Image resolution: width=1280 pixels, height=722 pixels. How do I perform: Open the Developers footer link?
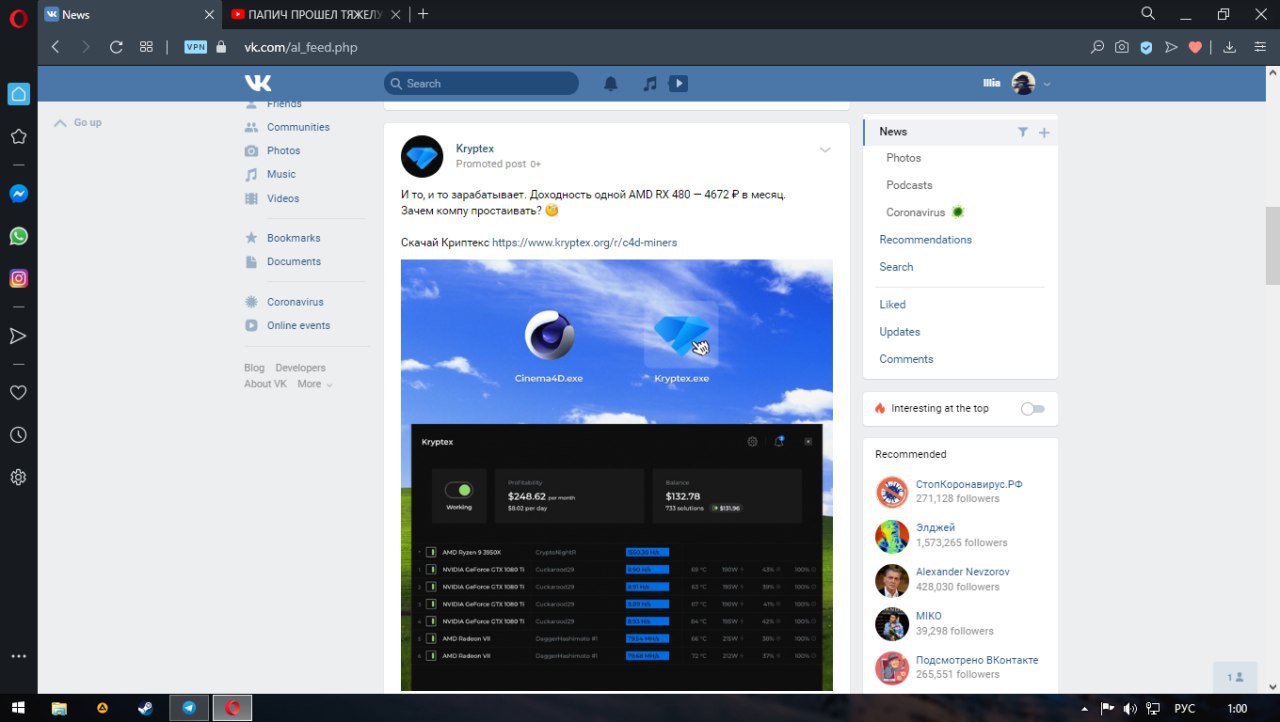coord(300,368)
